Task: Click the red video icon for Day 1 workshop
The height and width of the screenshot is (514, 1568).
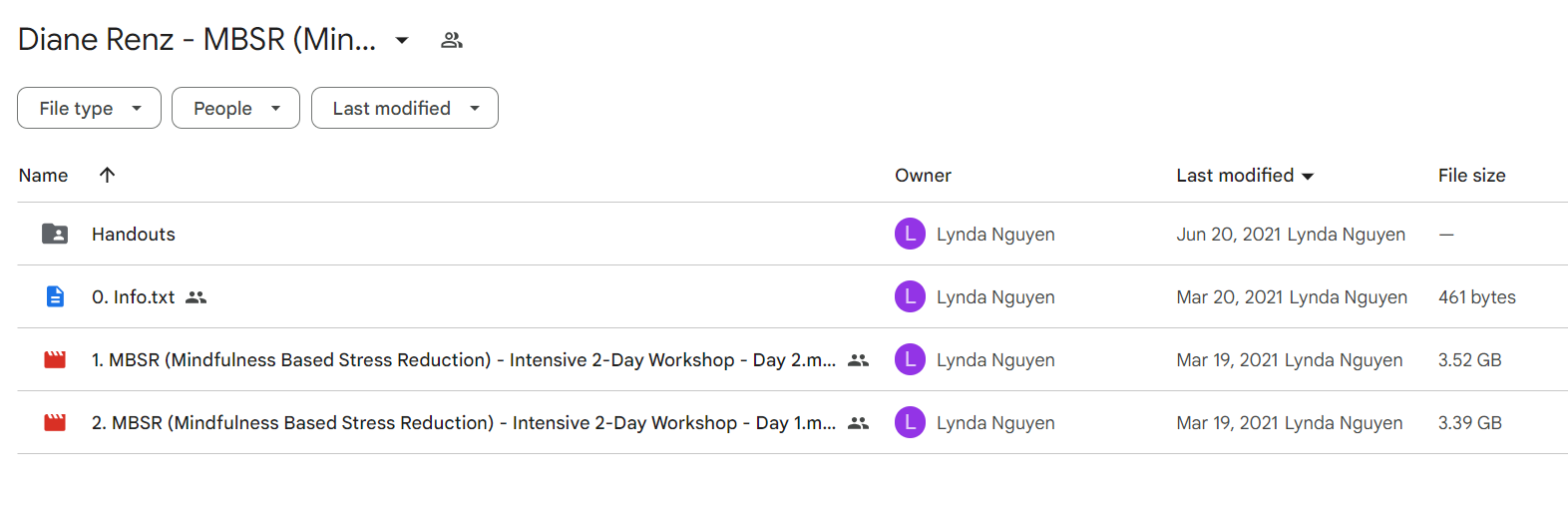Action: click(x=55, y=422)
